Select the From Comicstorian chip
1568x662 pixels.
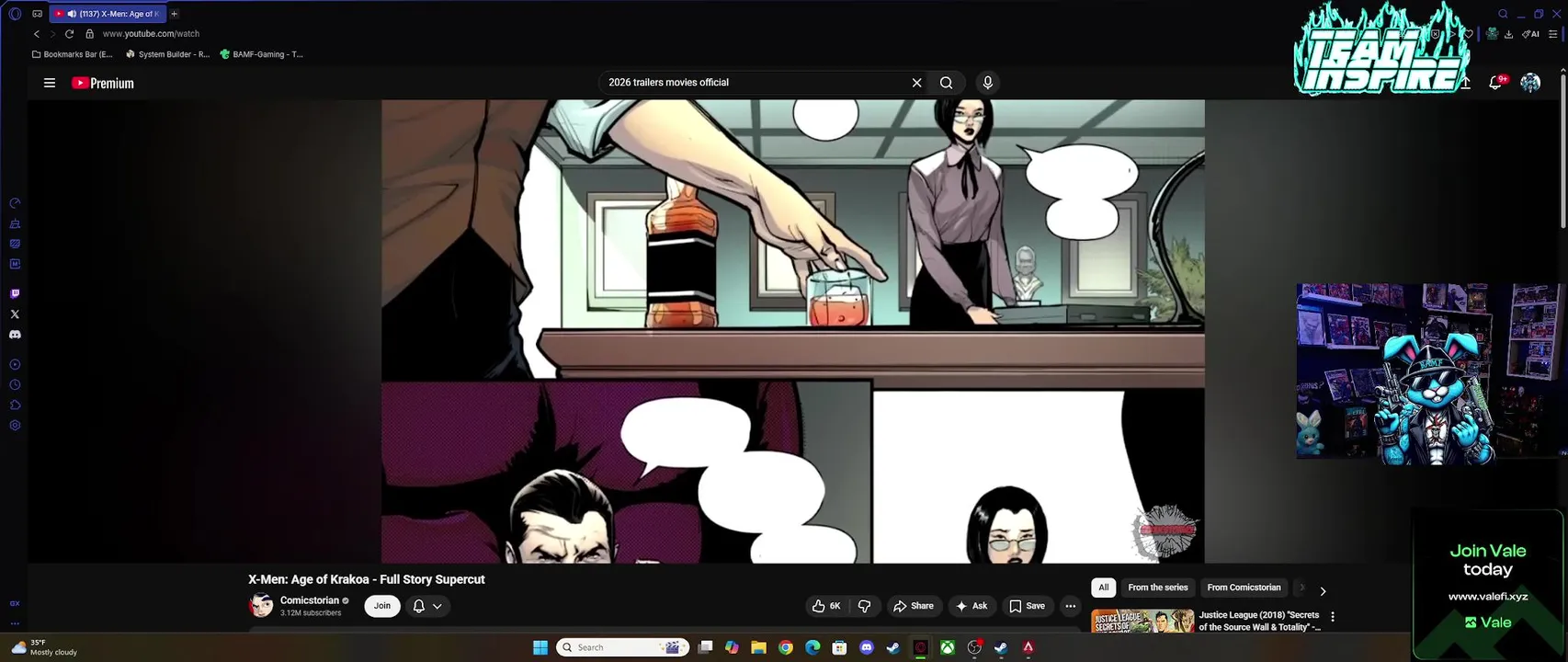click(1244, 588)
